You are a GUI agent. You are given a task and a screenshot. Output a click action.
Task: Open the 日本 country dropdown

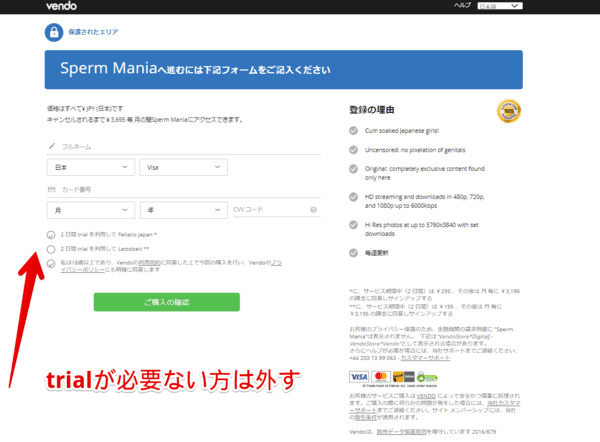(x=91, y=167)
